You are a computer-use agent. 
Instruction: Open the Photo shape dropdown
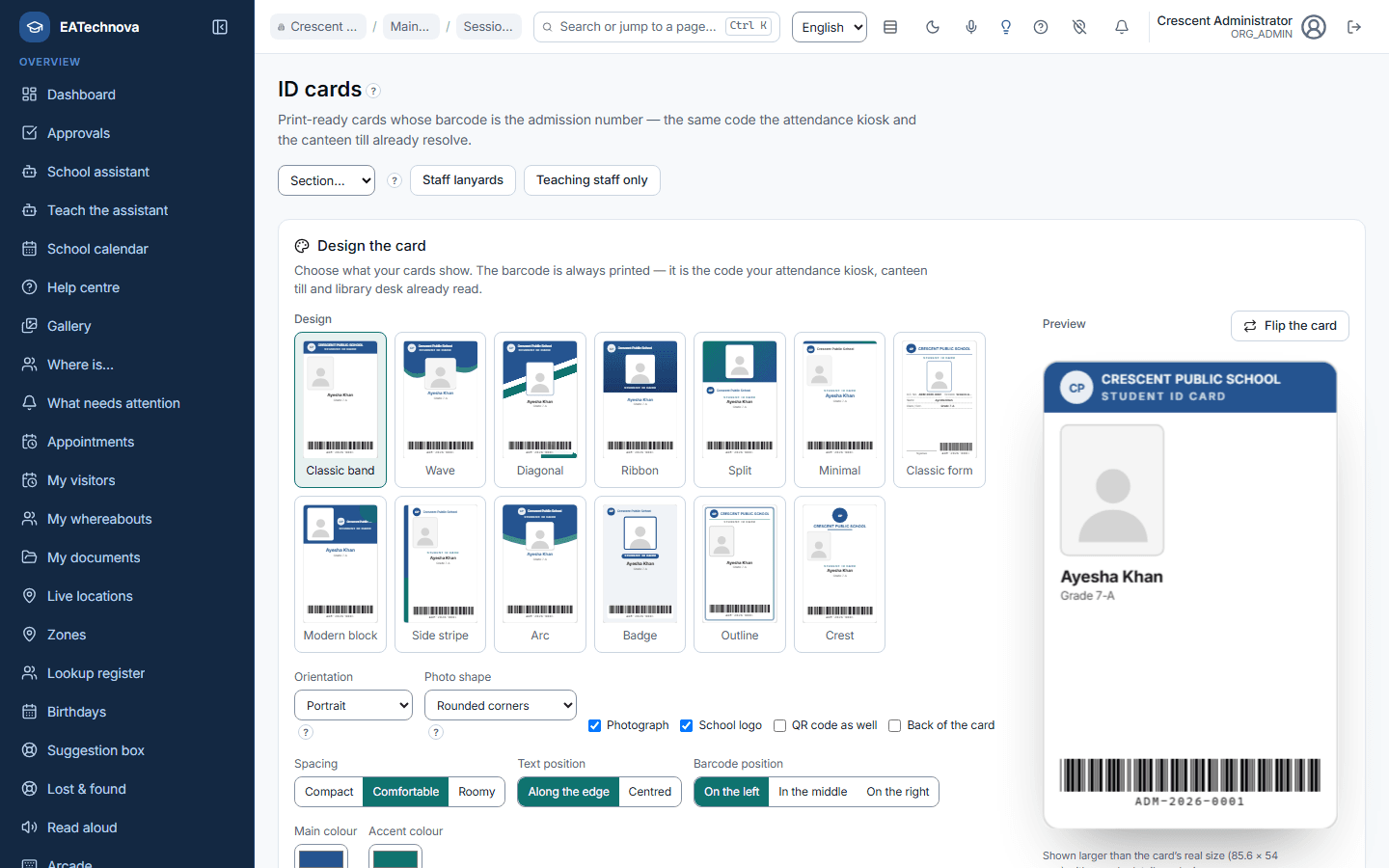(x=501, y=705)
